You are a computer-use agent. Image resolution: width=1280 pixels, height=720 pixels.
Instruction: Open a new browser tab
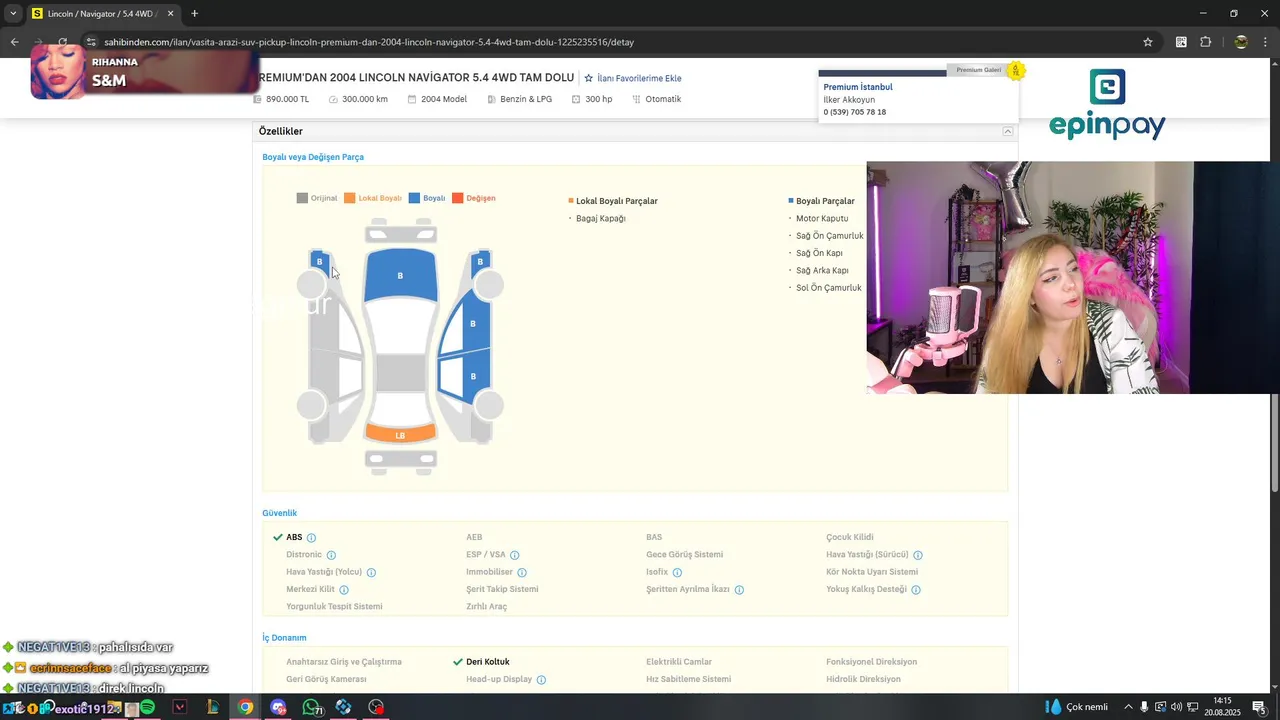click(x=194, y=14)
